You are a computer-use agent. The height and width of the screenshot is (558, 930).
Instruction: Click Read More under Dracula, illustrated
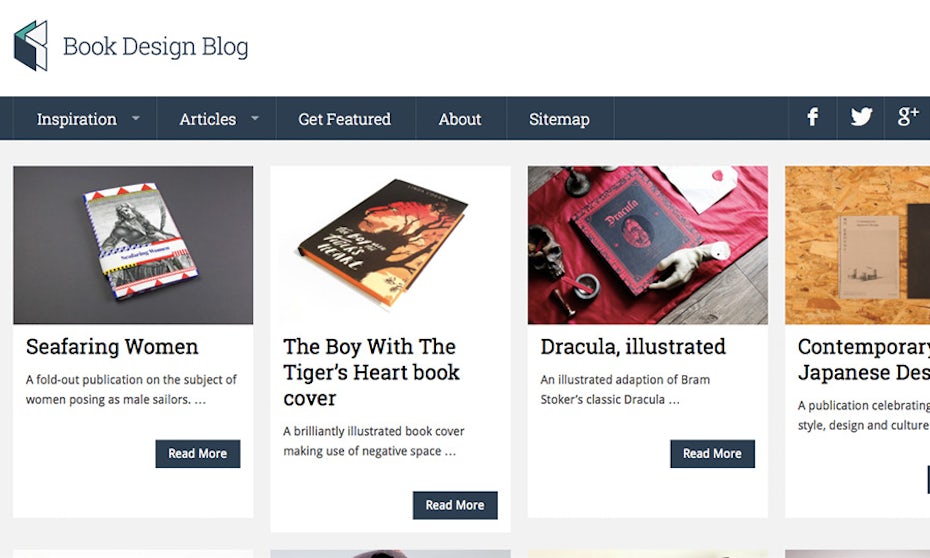712,453
